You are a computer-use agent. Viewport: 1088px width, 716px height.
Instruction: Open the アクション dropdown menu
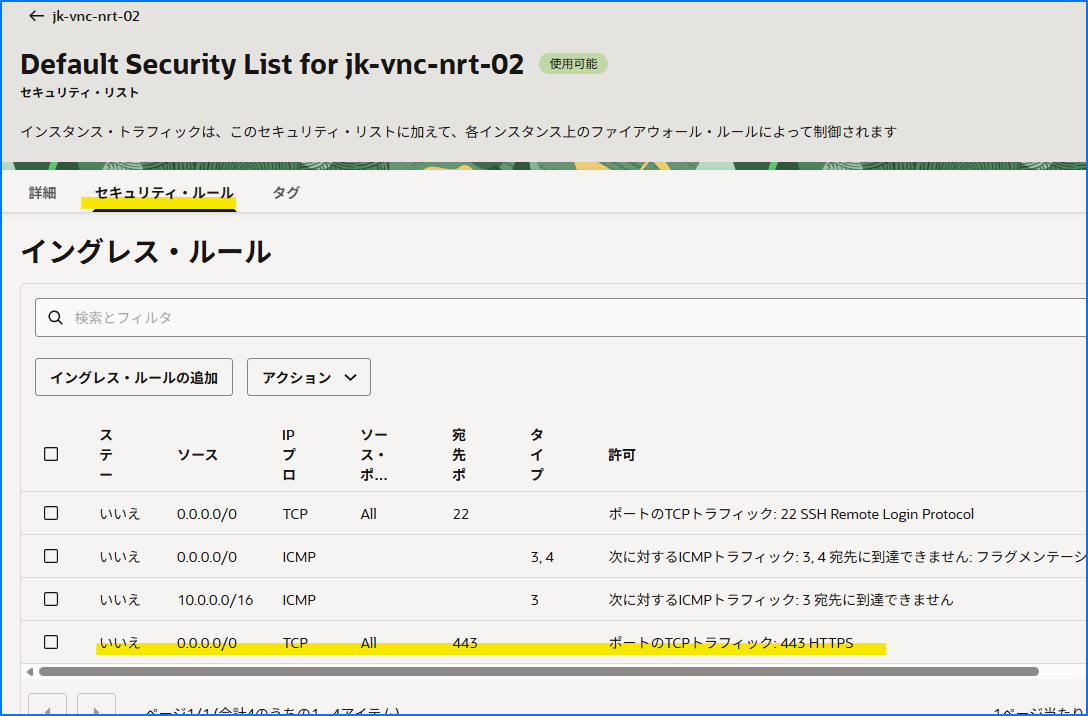[309, 377]
